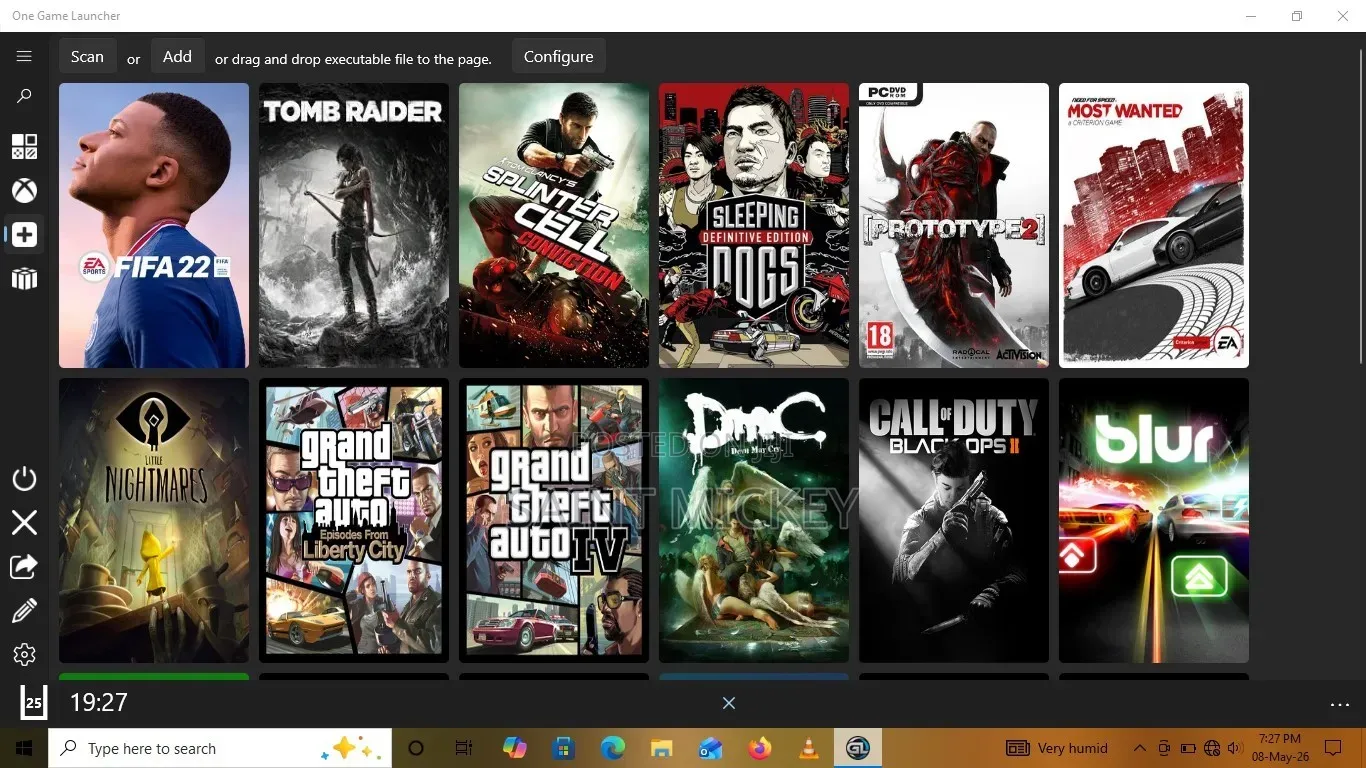
Task: Open the Configure button
Action: [x=559, y=57]
